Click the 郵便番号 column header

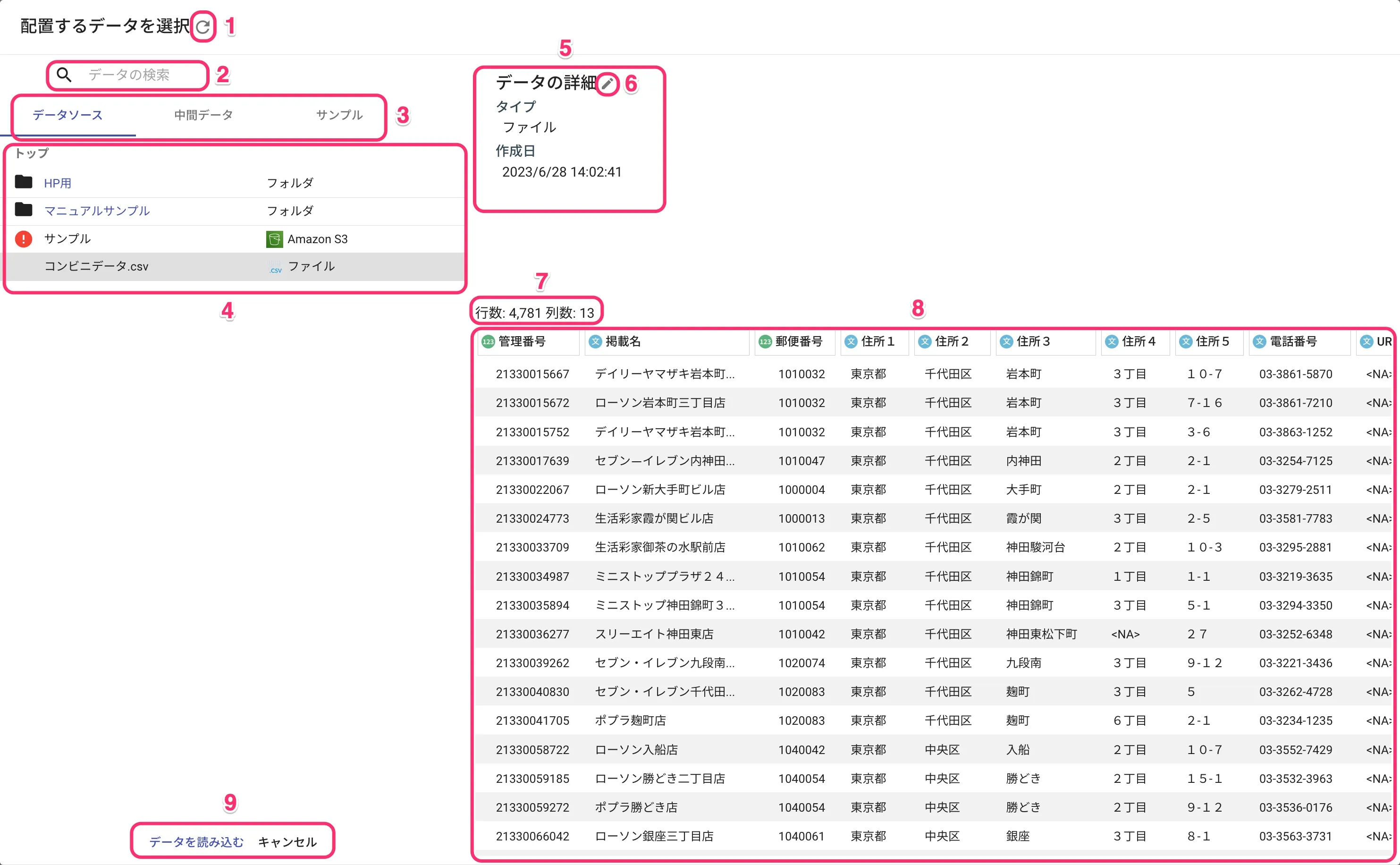pyautogui.click(x=794, y=342)
